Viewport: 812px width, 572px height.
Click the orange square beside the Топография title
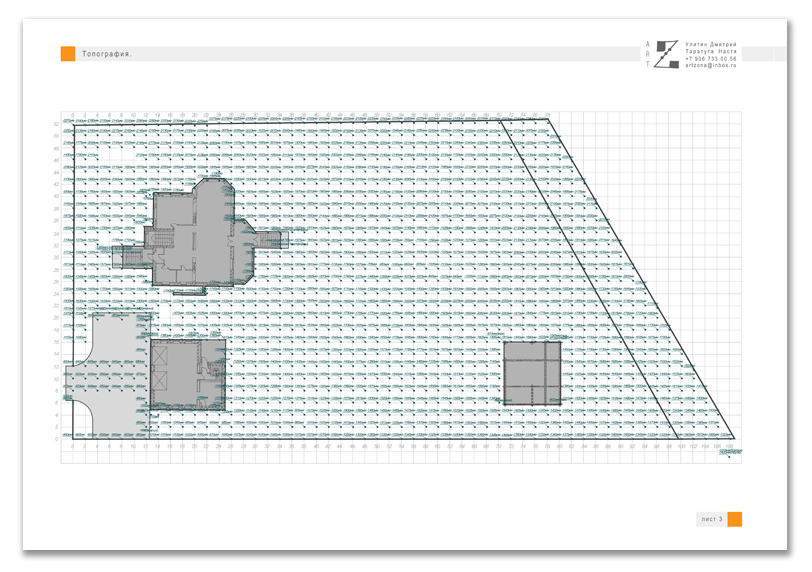(68, 54)
